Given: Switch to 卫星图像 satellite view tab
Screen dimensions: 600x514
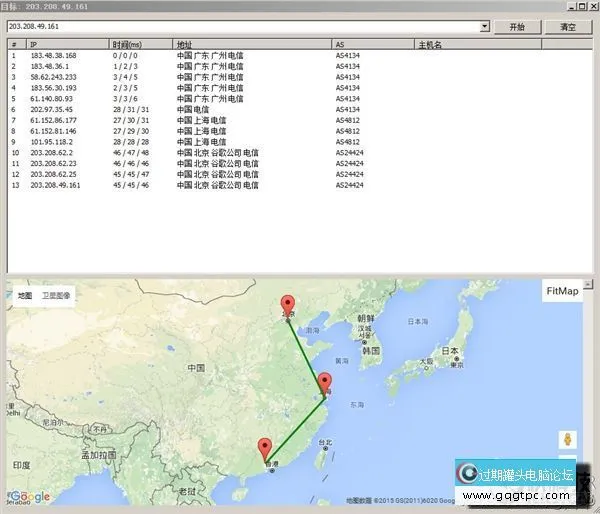Looking at the screenshot, I should [56, 296].
